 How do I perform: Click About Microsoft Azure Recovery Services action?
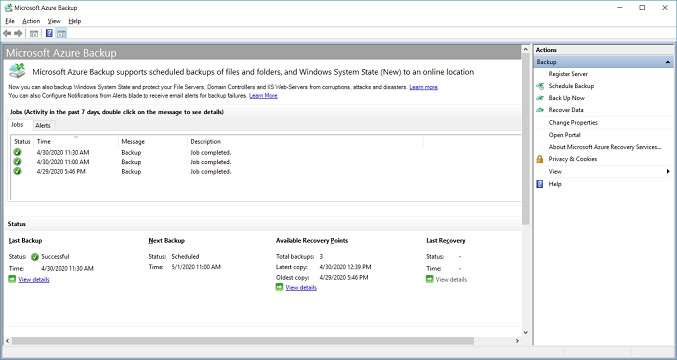click(x=605, y=147)
